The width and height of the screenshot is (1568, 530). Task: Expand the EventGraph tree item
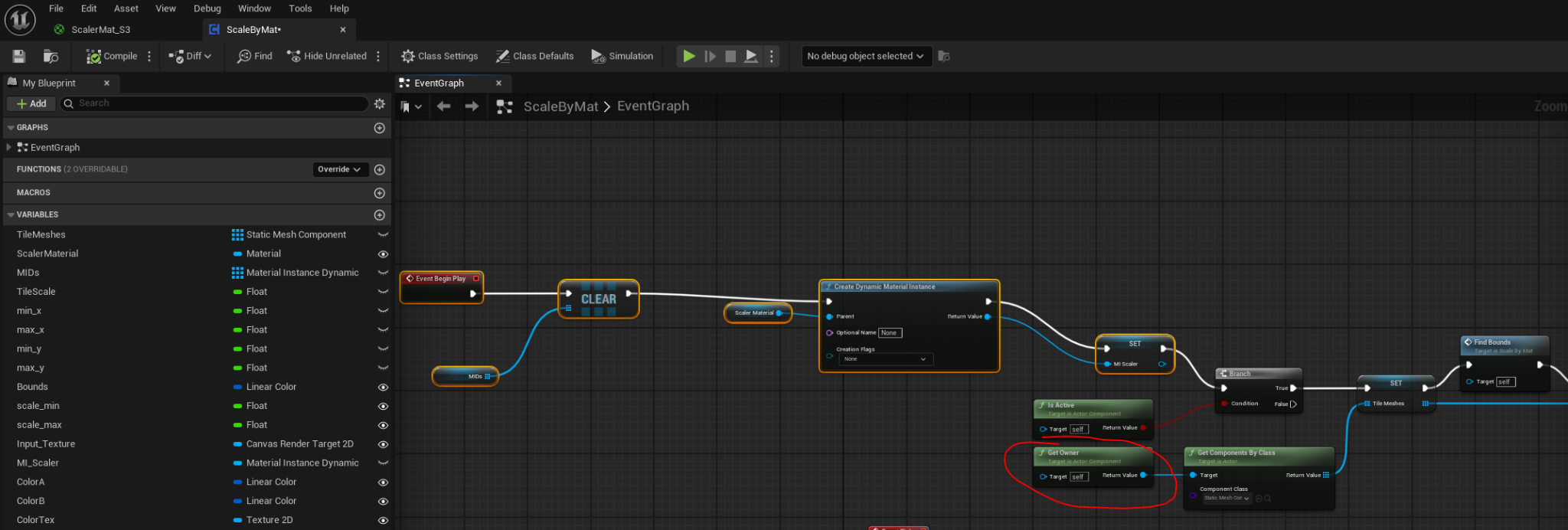[x=9, y=147]
